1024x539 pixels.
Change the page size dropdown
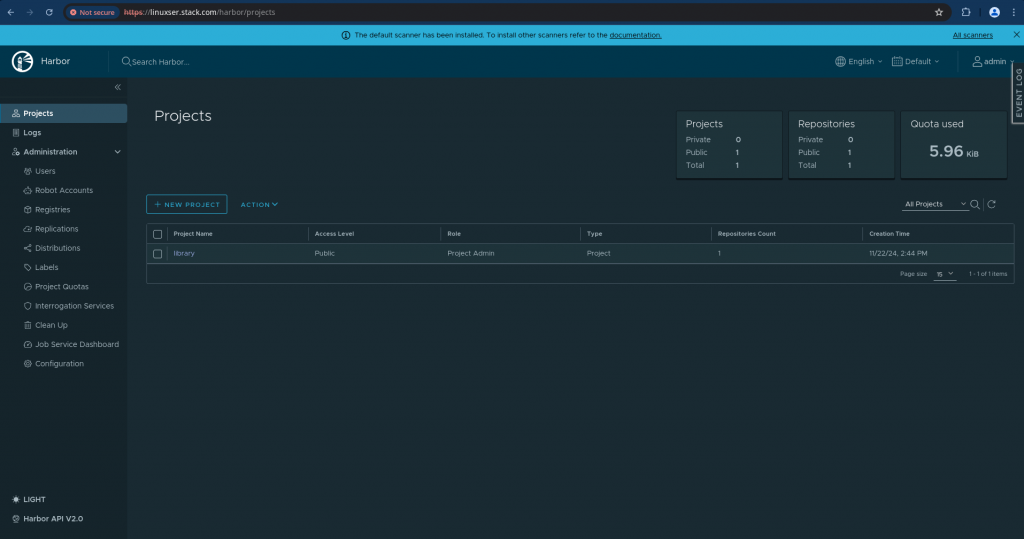click(x=945, y=274)
